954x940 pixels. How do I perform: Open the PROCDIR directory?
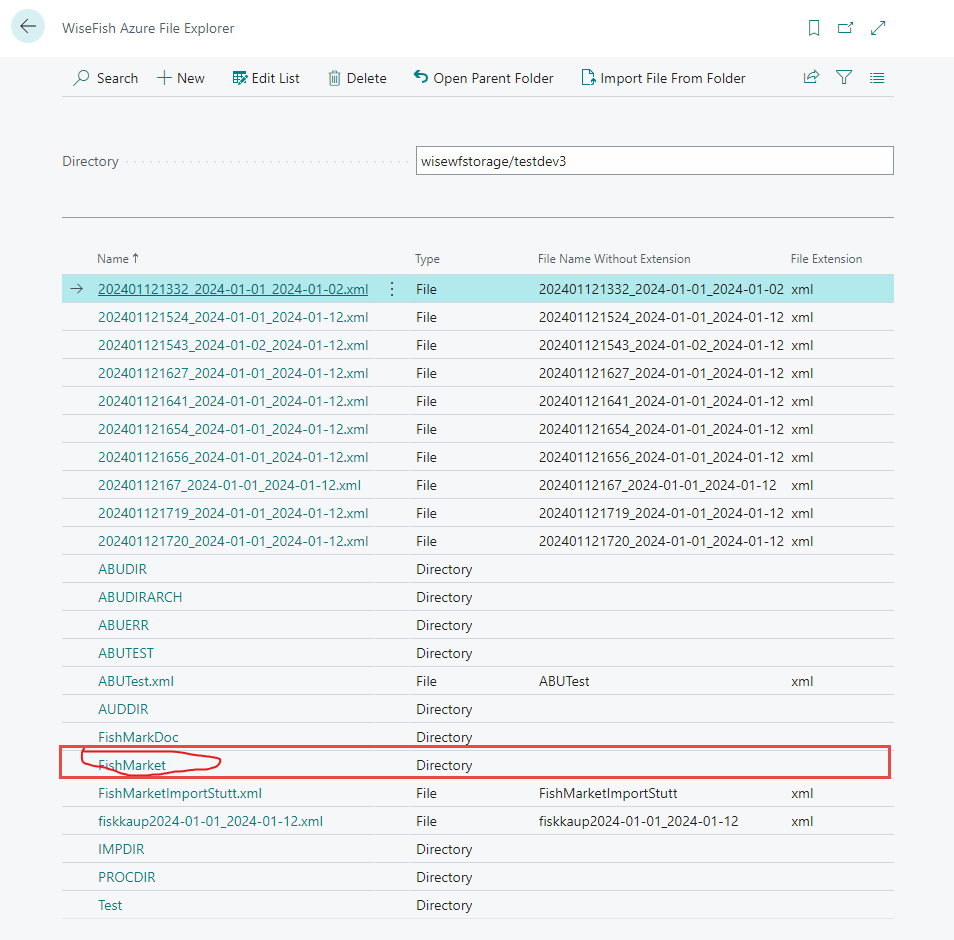(126, 877)
